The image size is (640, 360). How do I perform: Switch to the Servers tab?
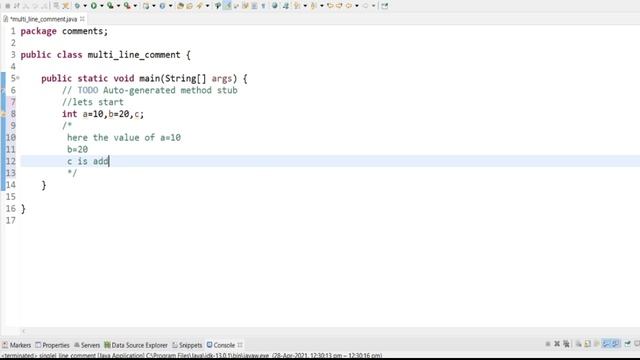87,345
